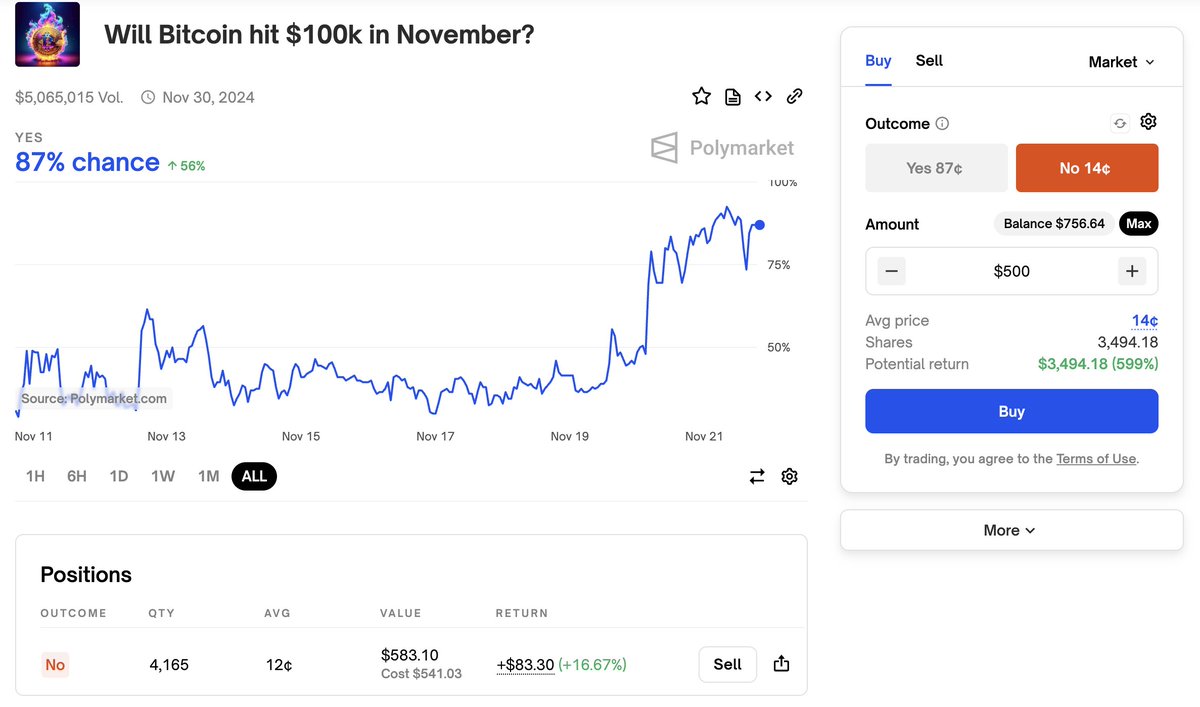This screenshot has width=1200, height=707.
Task: Set chart range to 6H
Action: 77,476
